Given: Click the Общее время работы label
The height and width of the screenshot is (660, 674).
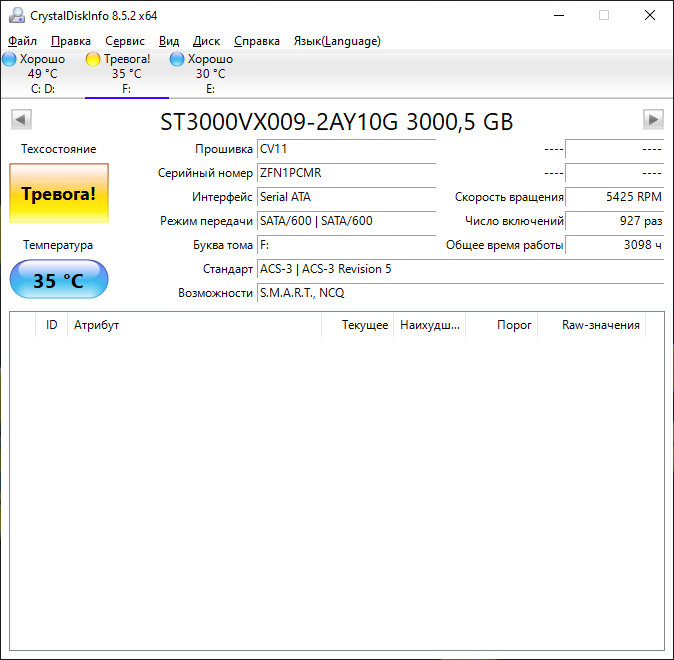Looking at the screenshot, I should tap(504, 246).
